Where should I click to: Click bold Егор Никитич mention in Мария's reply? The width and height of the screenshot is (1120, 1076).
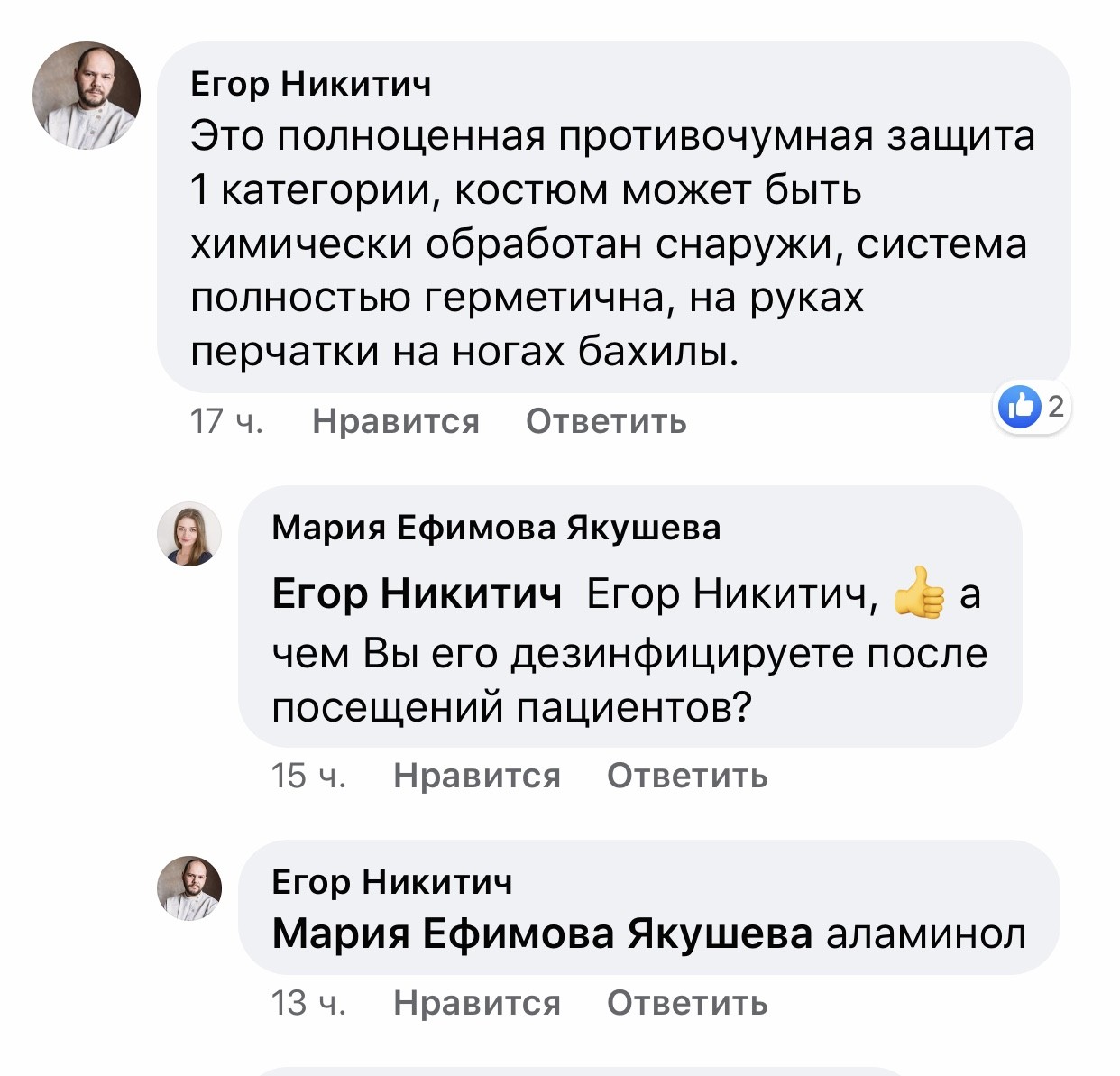pyautogui.click(x=417, y=593)
